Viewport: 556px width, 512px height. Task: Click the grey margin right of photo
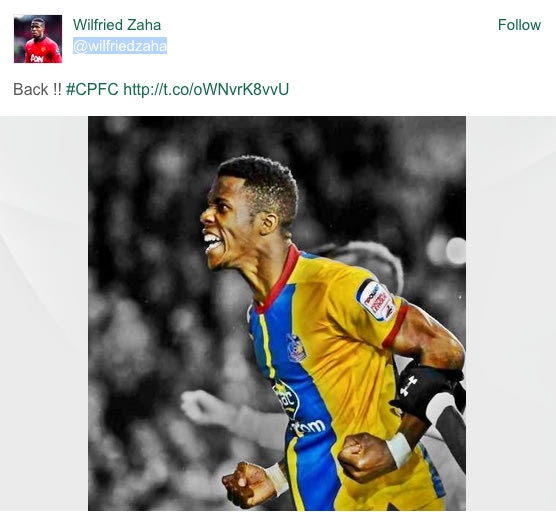tap(511, 313)
